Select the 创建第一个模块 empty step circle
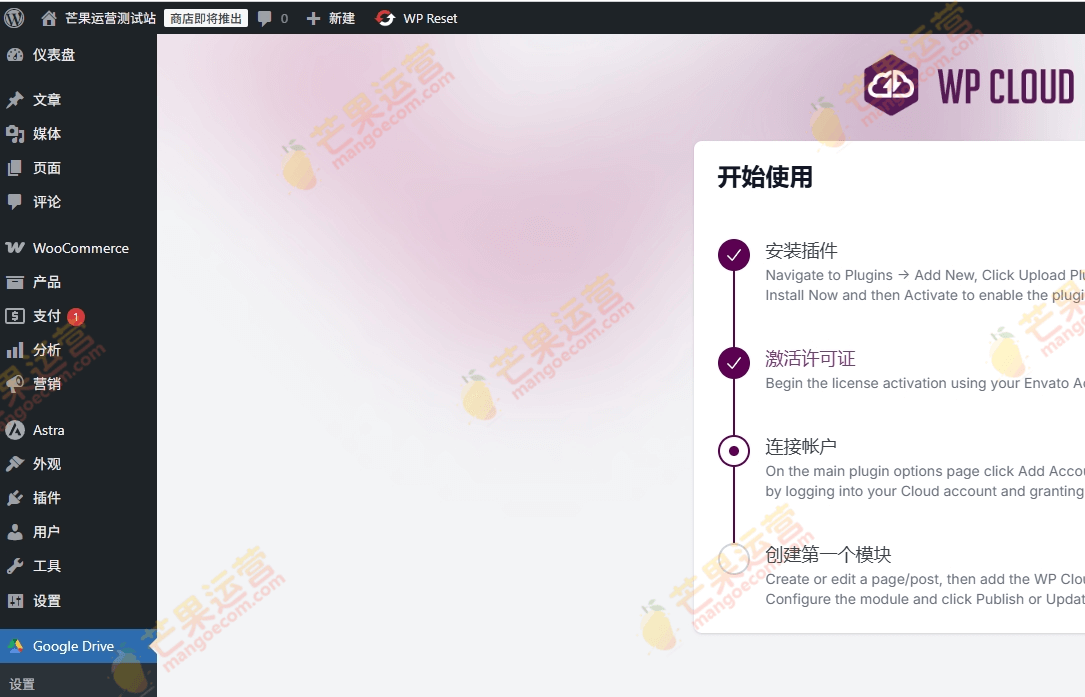The image size is (1085, 697). click(x=734, y=559)
